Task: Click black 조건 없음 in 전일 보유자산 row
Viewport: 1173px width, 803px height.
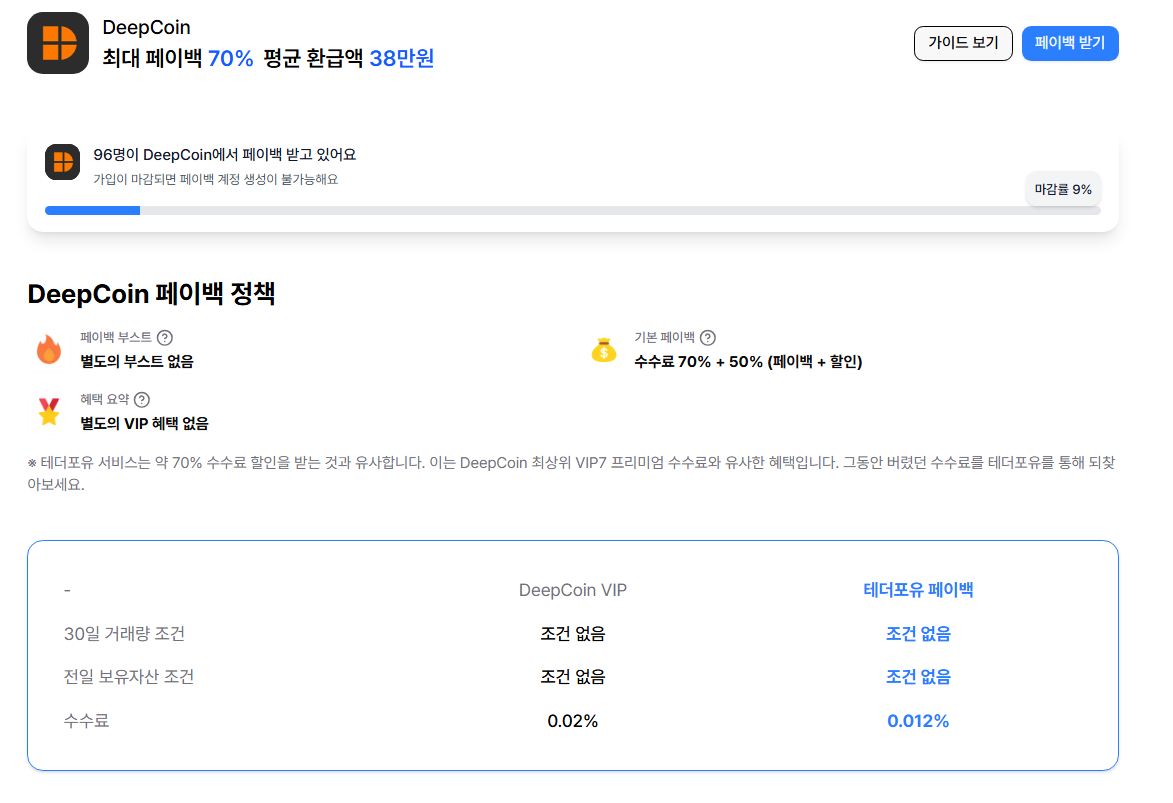Action: coord(573,677)
